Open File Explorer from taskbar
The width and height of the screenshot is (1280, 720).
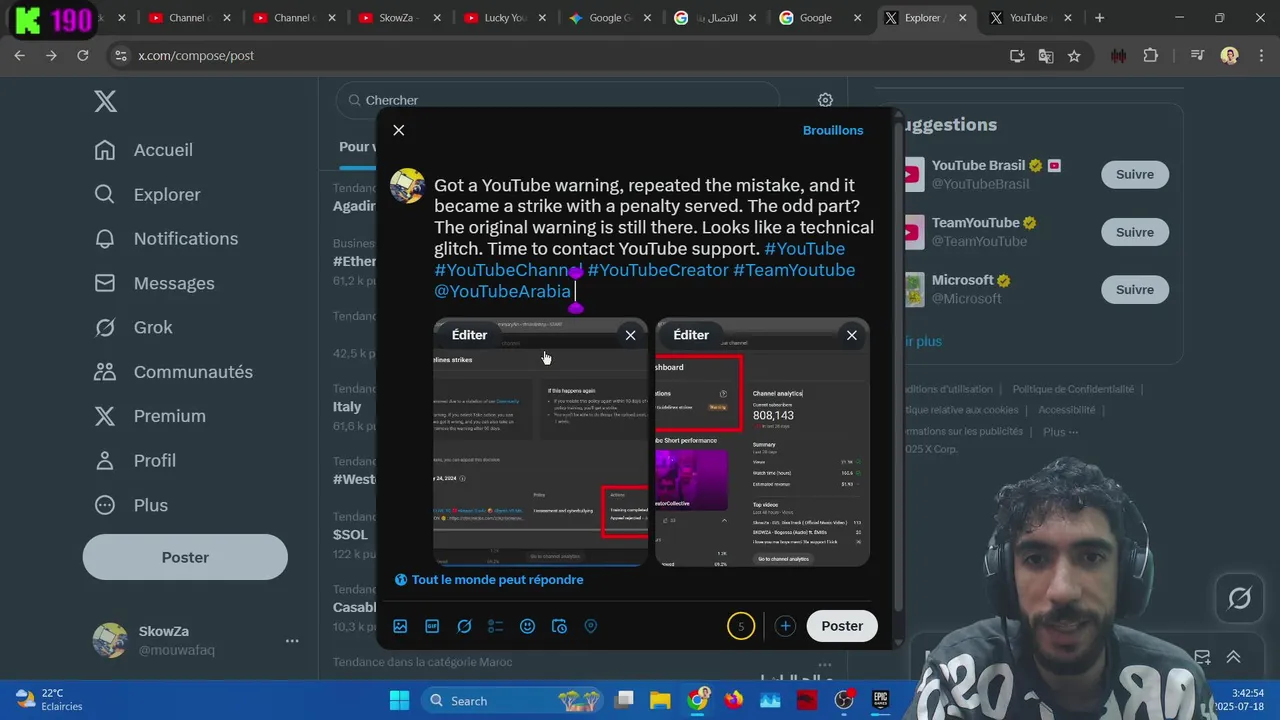click(660, 701)
